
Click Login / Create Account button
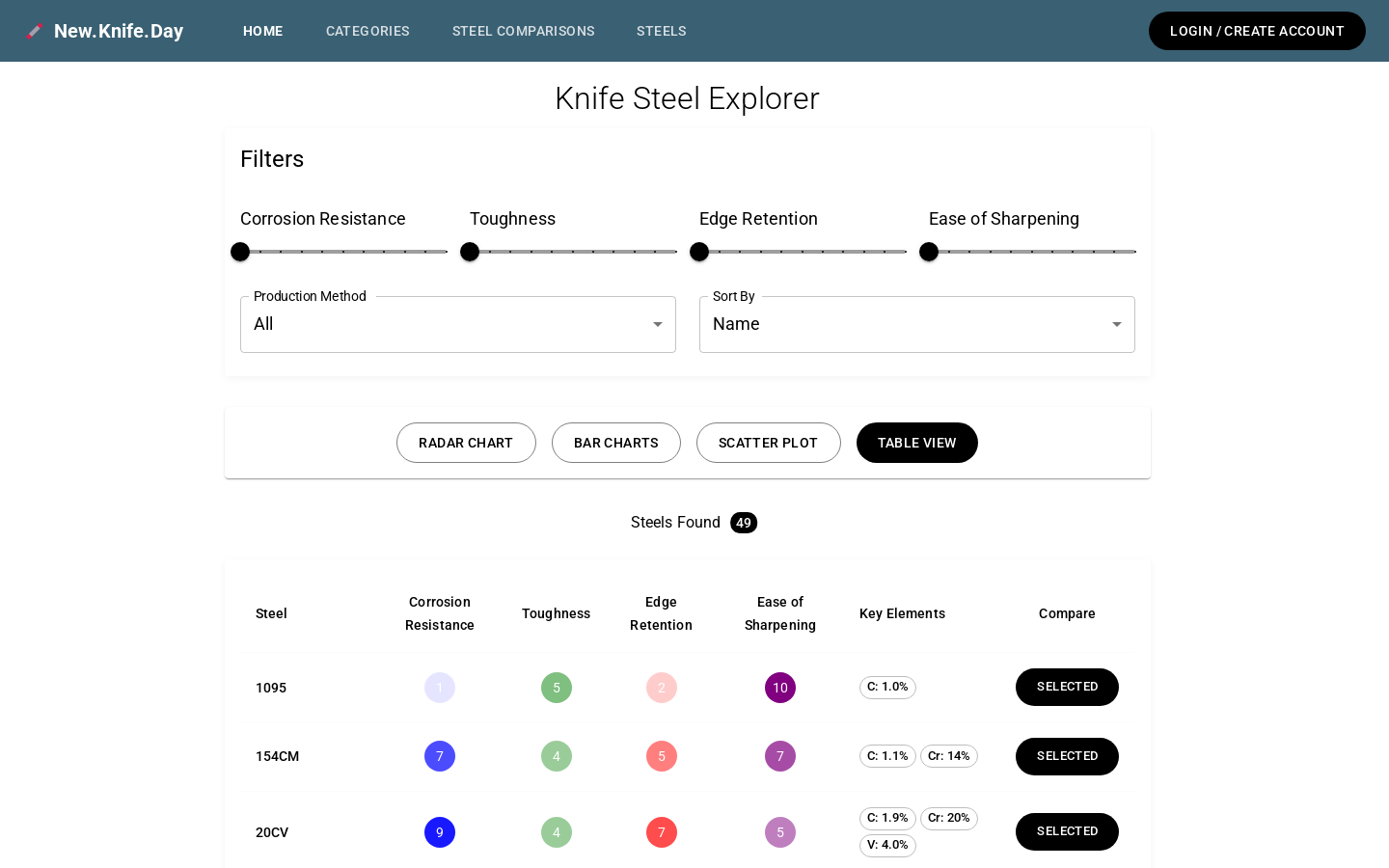tap(1257, 31)
